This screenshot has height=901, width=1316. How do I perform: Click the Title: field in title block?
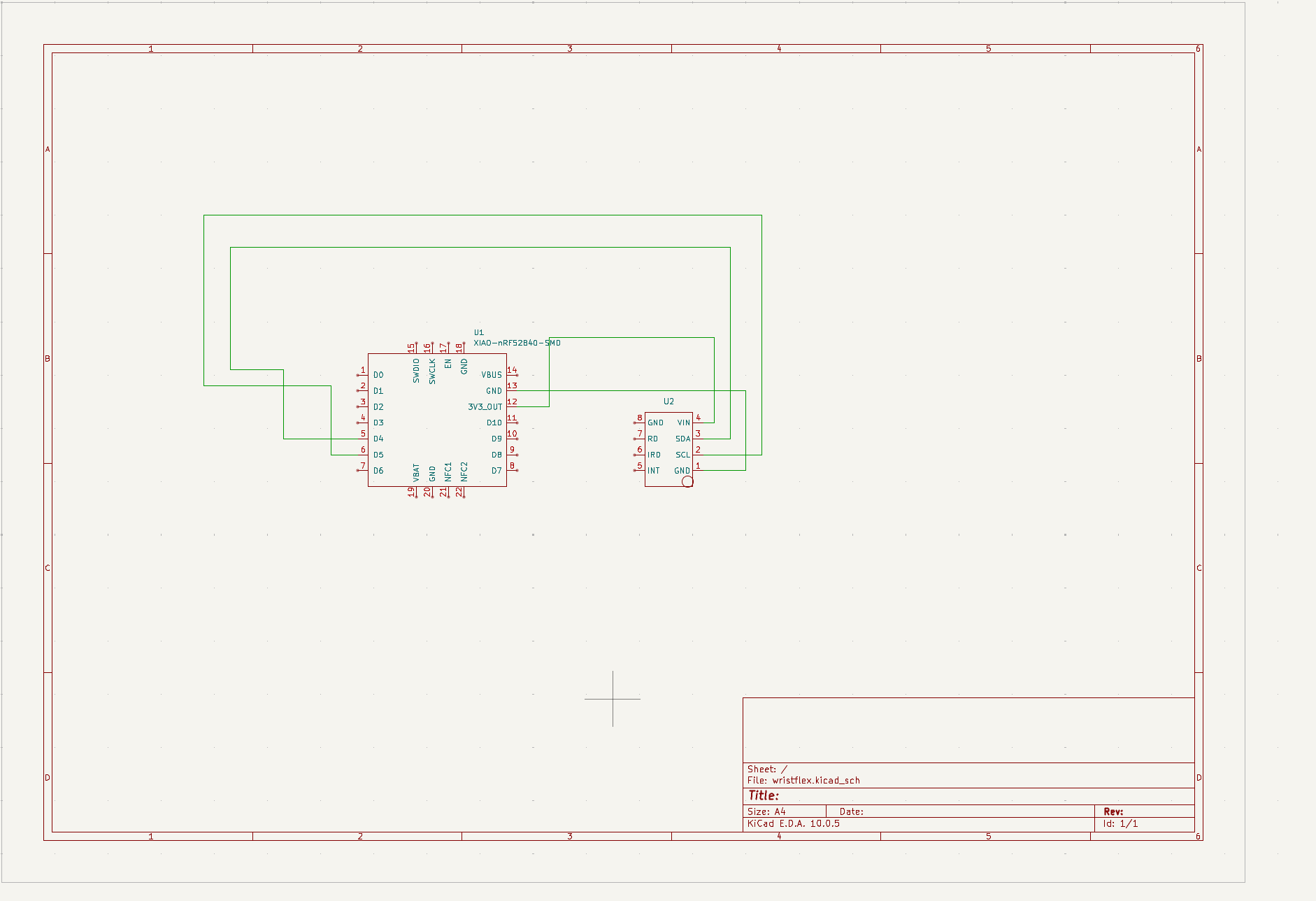[763, 795]
